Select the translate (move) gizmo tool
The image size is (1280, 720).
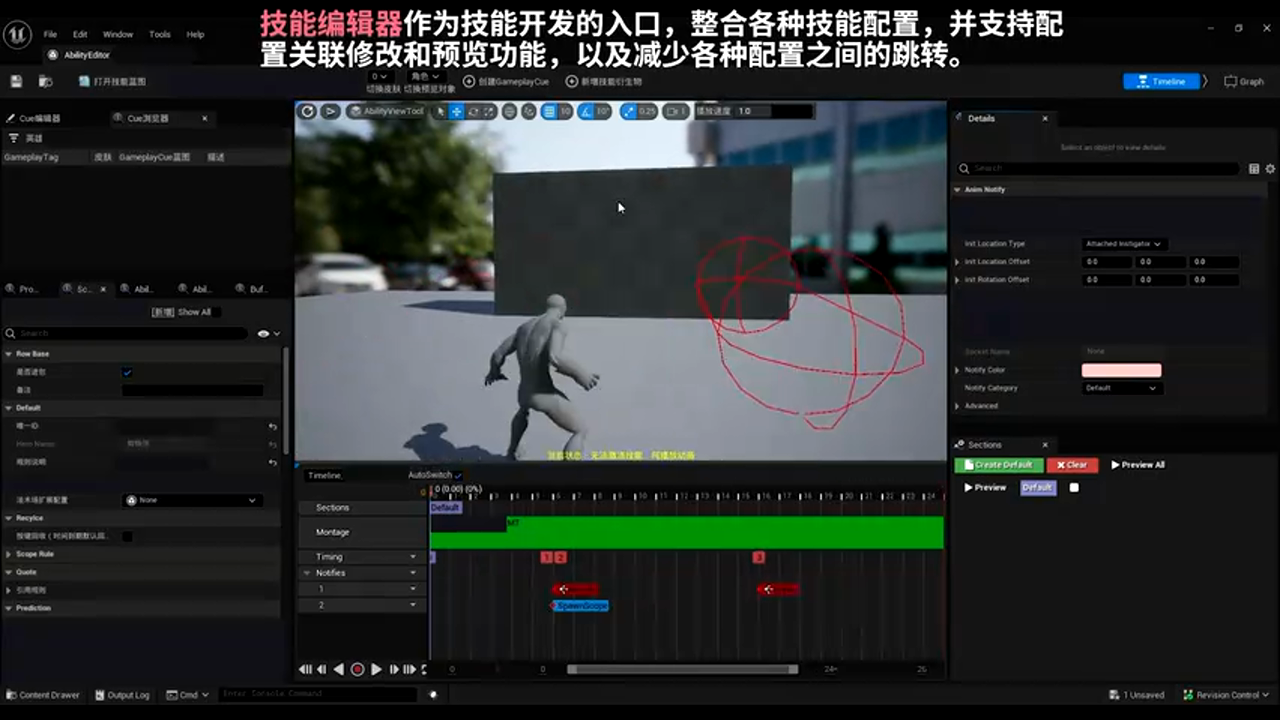pyautogui.click(x=457, y=111)
